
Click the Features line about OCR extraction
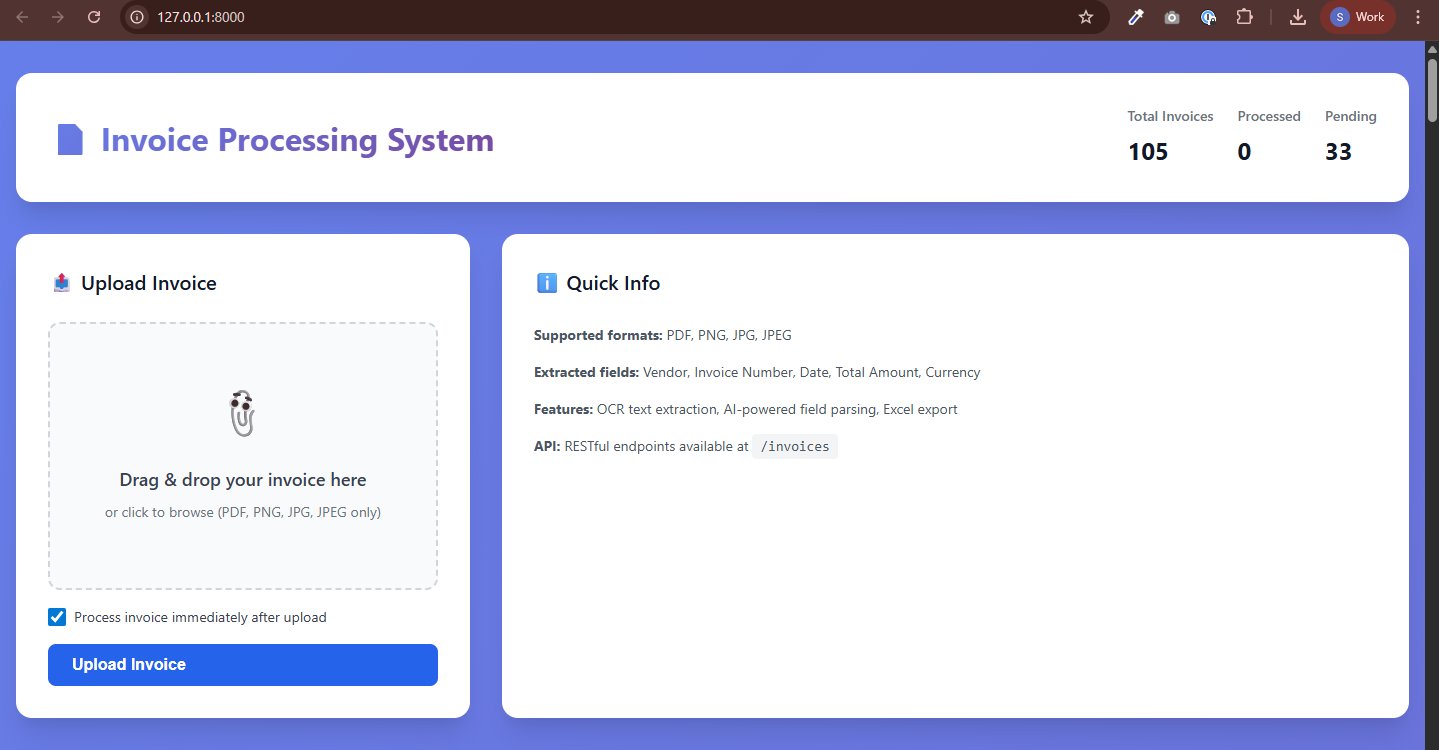(745, 409)
